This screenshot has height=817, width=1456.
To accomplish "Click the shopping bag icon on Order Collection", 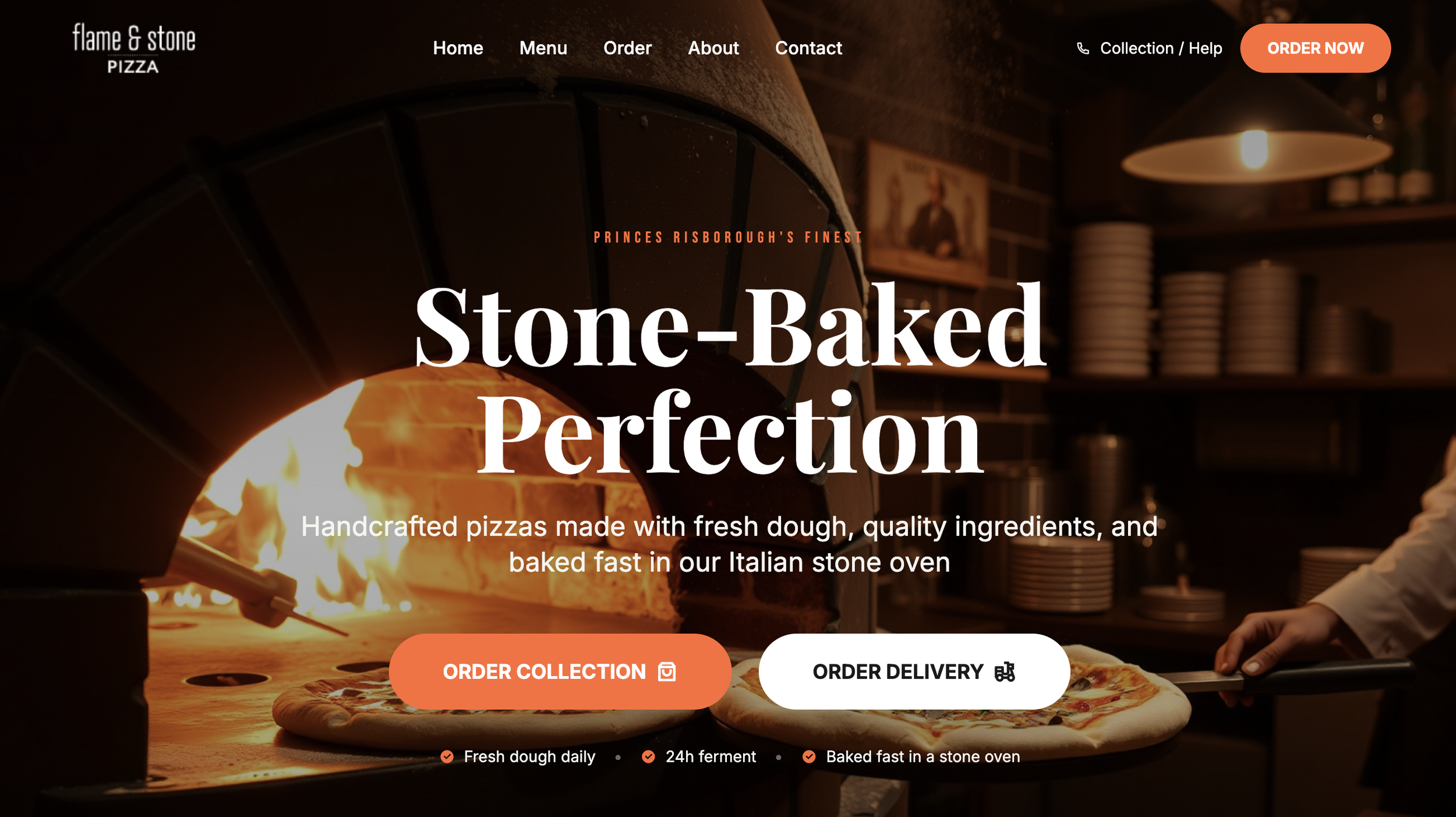I will point(667,671).
